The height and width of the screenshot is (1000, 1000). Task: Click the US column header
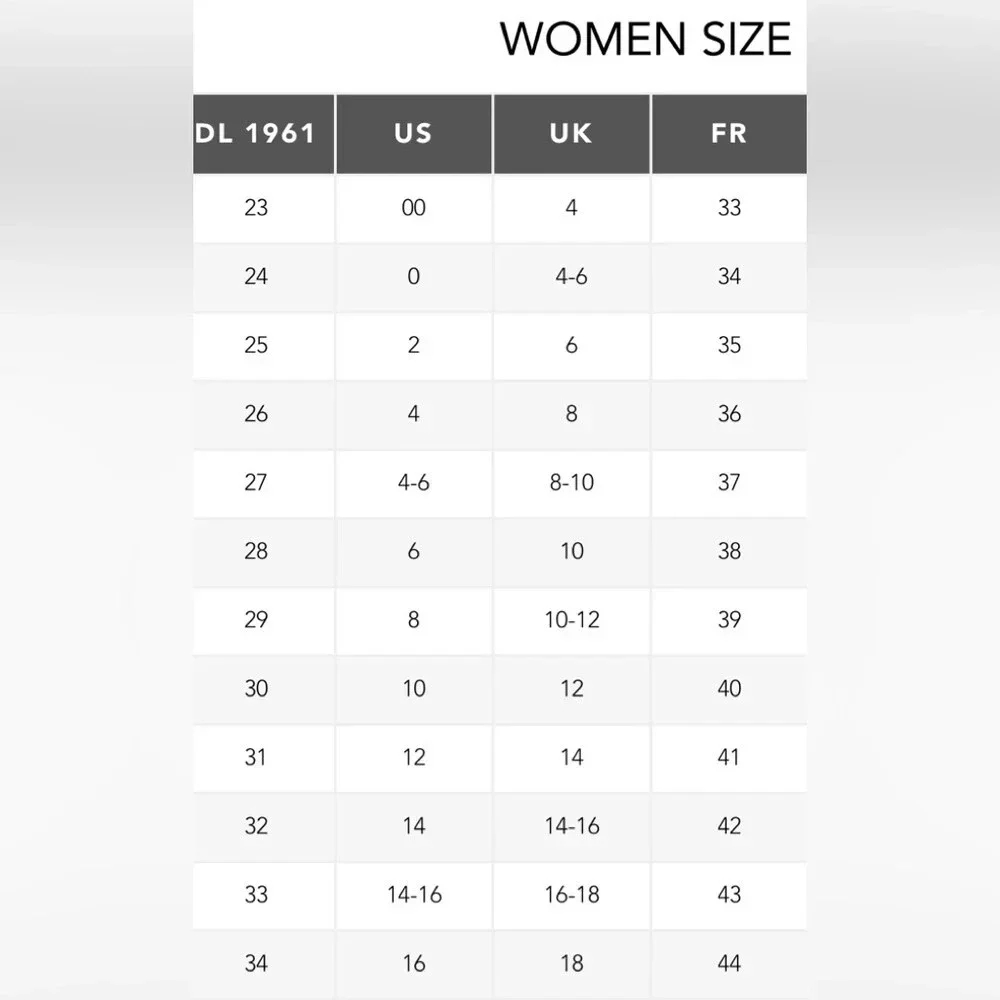pos(414,134)
